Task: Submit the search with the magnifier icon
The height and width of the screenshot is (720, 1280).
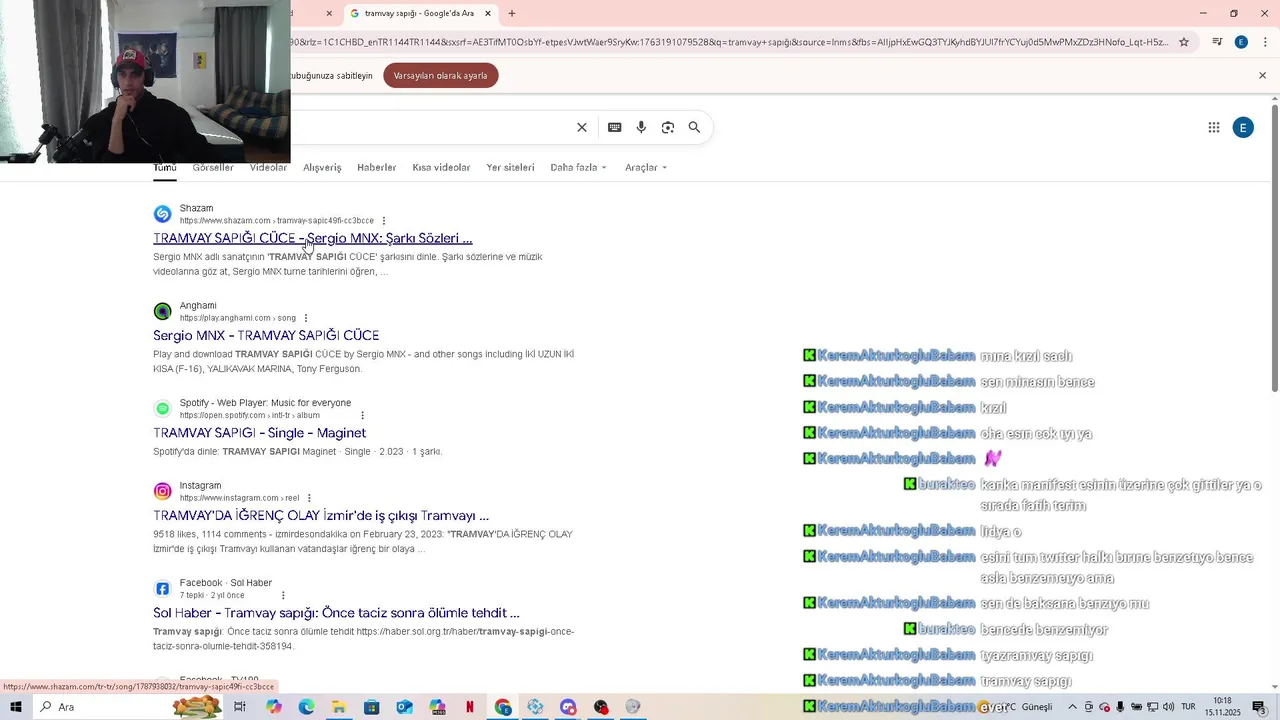Action: coord(694,127)
